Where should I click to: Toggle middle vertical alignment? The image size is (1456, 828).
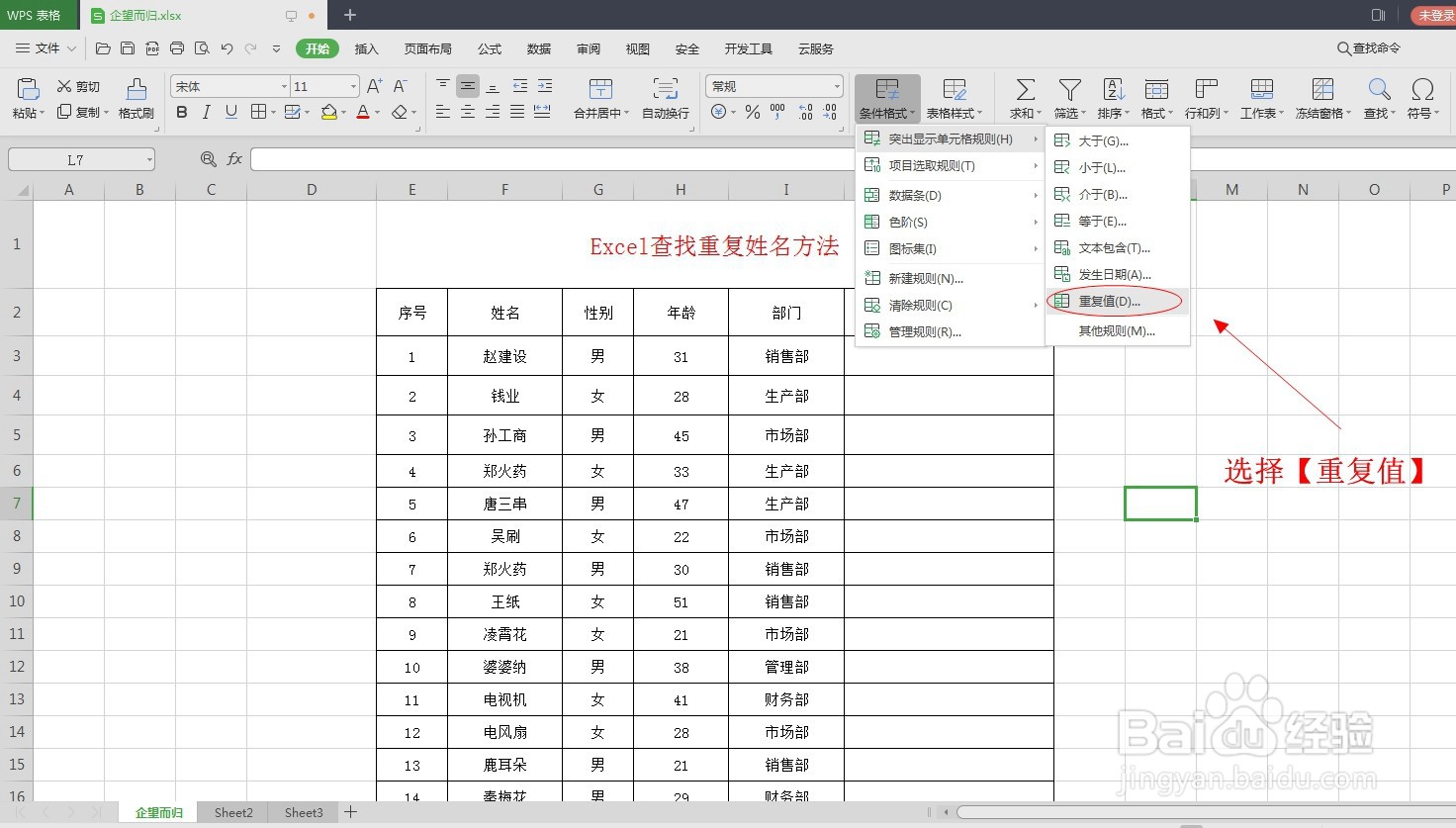(x=468, y=87)
